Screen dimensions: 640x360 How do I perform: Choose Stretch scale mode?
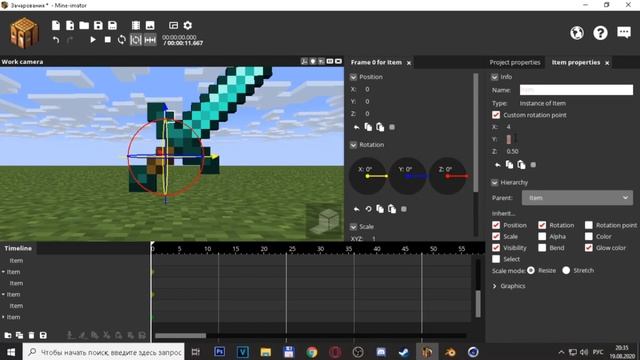pyautogui.click(x=566, y=270)
